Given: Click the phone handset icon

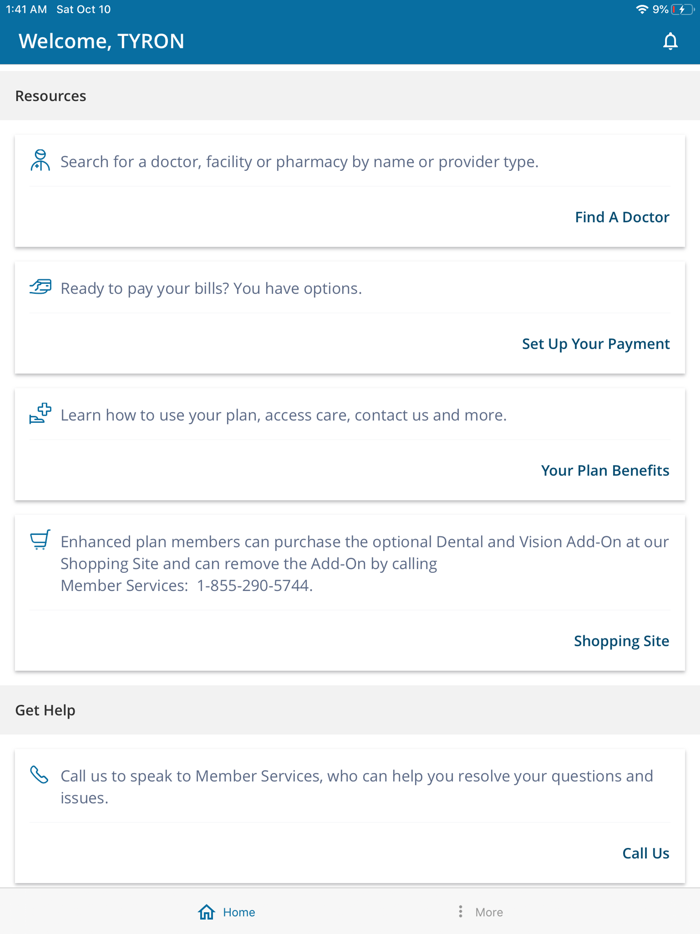Looking at the screenshot, I should (x=39, y=774).
